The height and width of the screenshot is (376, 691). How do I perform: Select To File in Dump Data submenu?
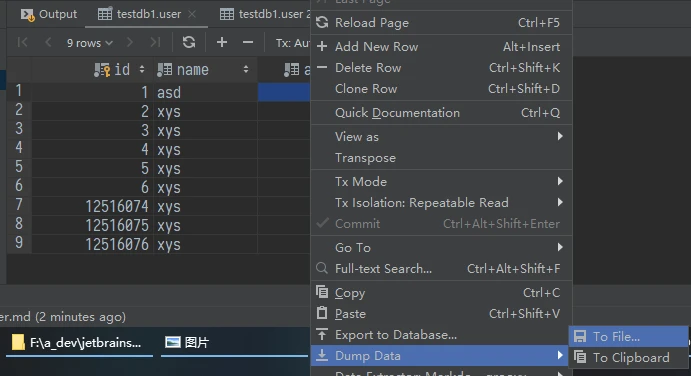[x=628, y=337]
